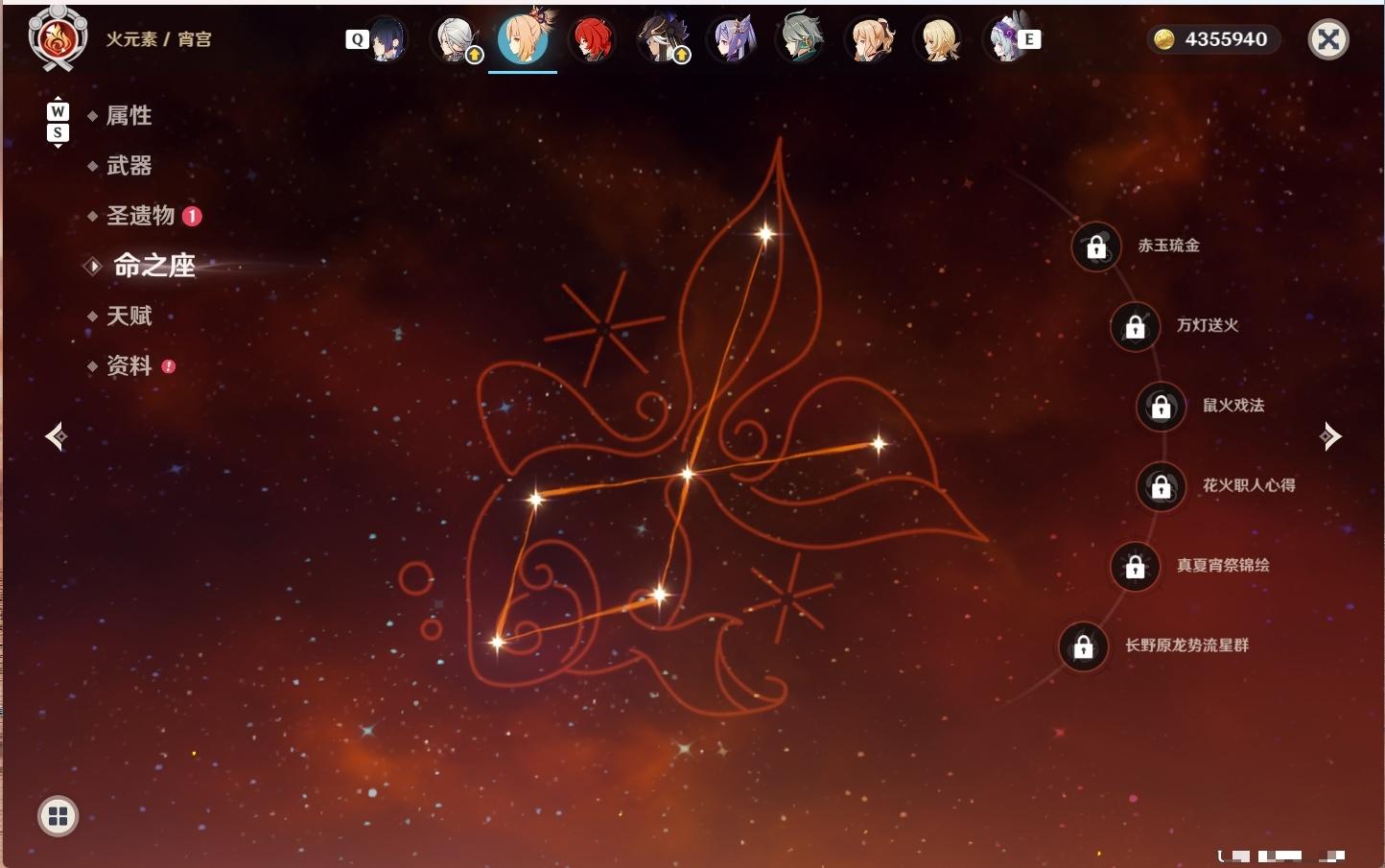The height and width of the screenshot is (868, 1385).
Task: Open the 真夏宵祭锦绘 lock icon
Action: (x=1135, y=566)
